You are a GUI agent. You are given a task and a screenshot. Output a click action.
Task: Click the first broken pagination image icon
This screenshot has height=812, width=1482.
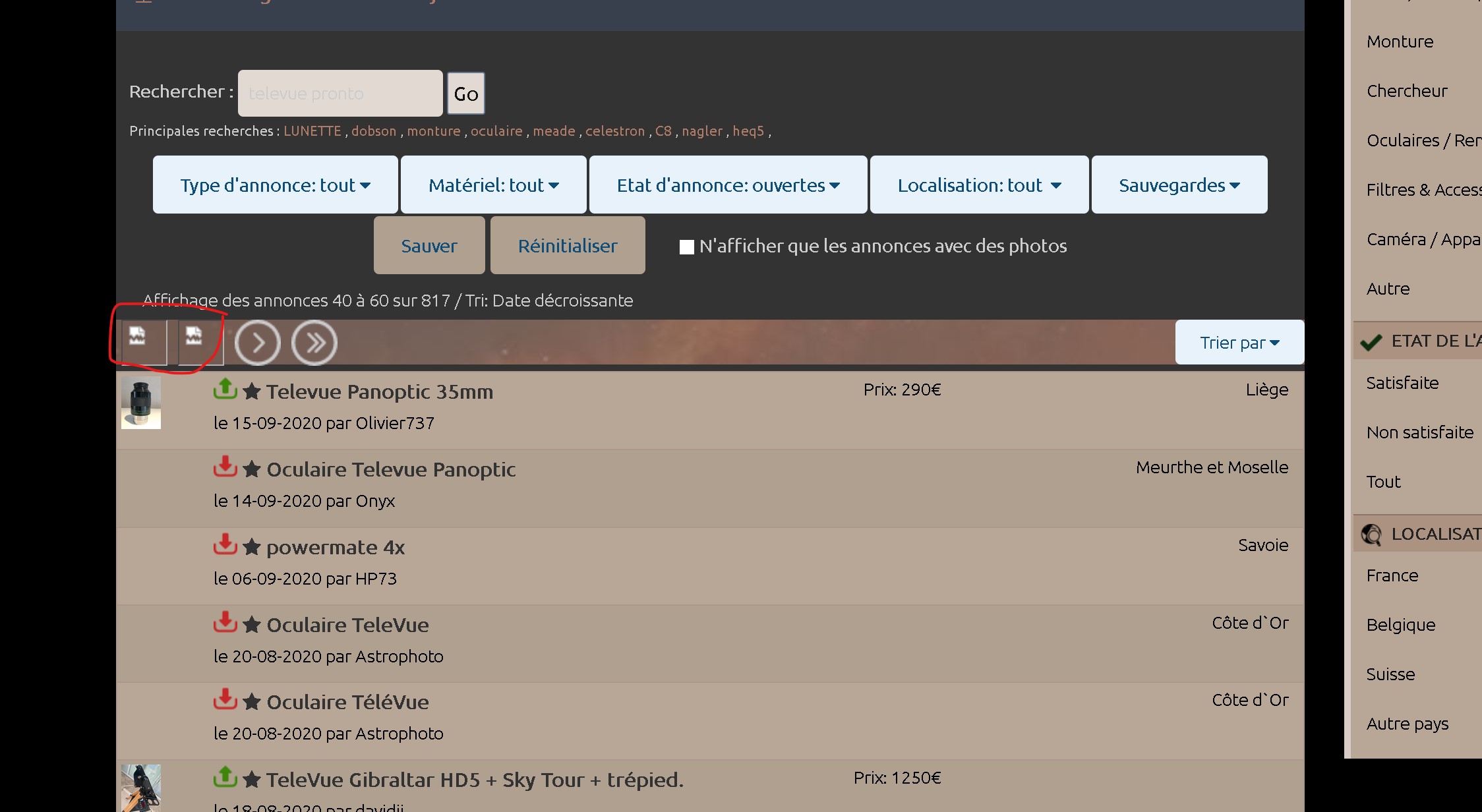(138, 337)
